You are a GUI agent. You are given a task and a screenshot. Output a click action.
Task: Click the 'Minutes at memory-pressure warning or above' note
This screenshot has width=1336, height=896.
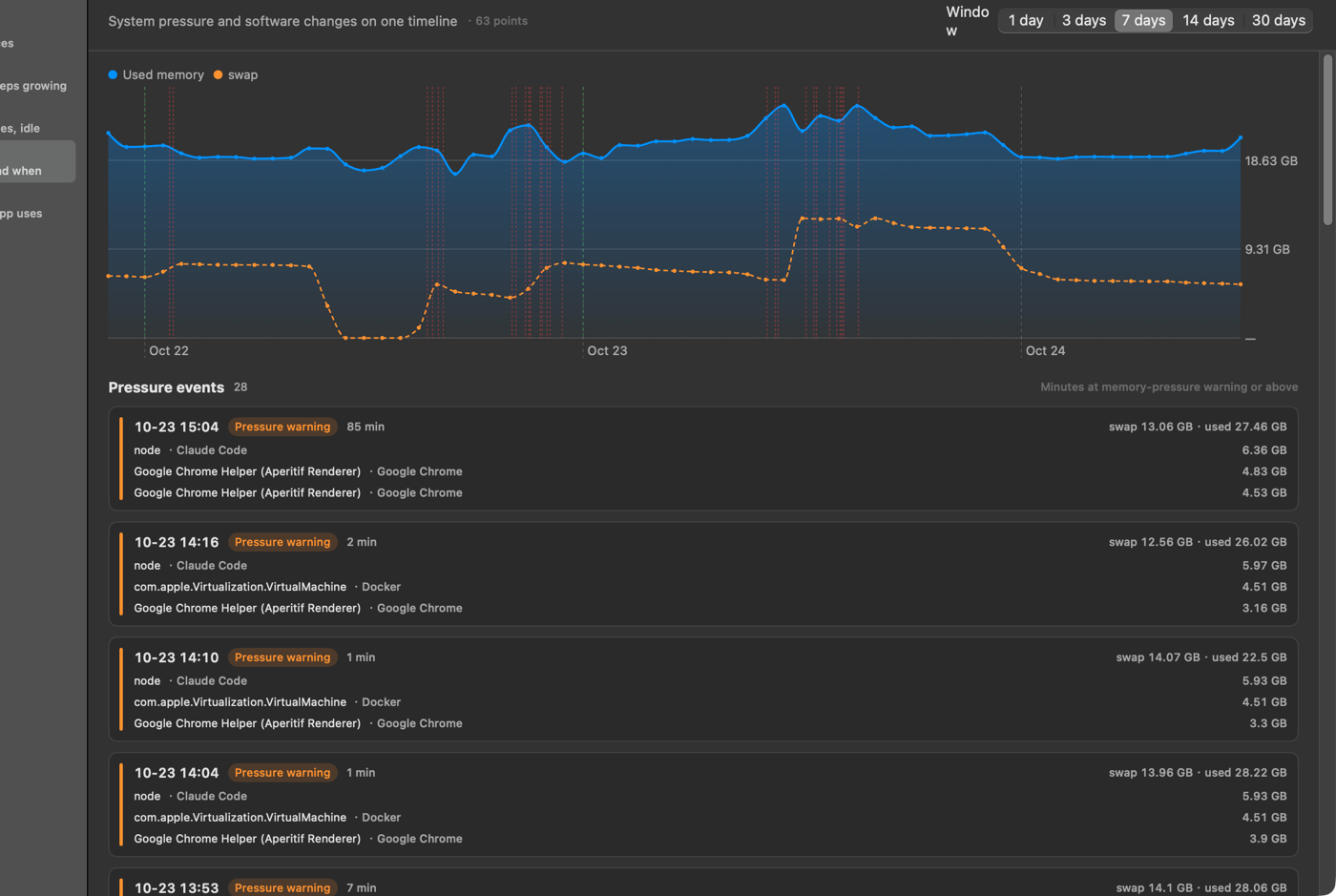(x=1169, y=387)
